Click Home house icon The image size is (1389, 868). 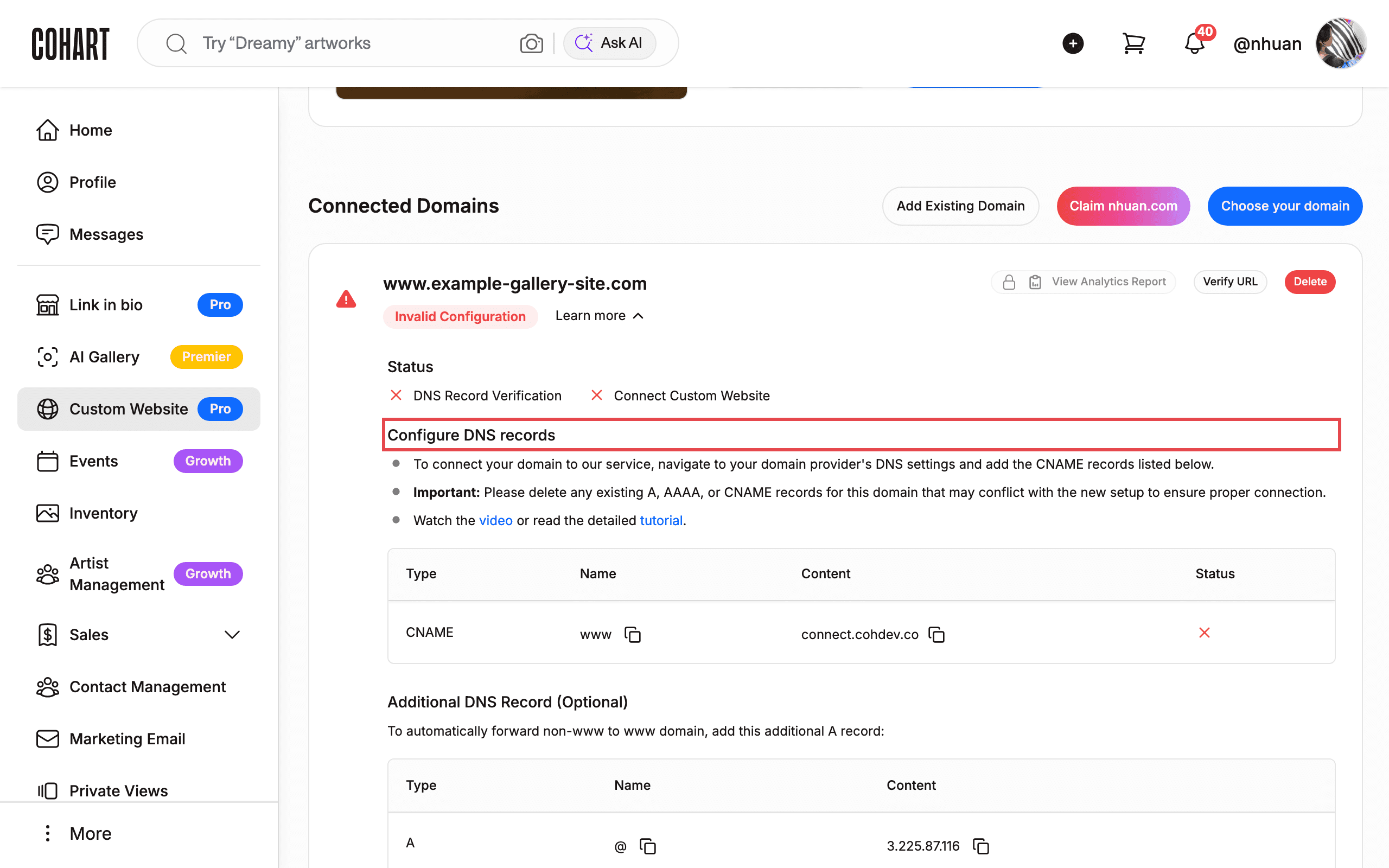pyautogui.click(x=48, y=130)
